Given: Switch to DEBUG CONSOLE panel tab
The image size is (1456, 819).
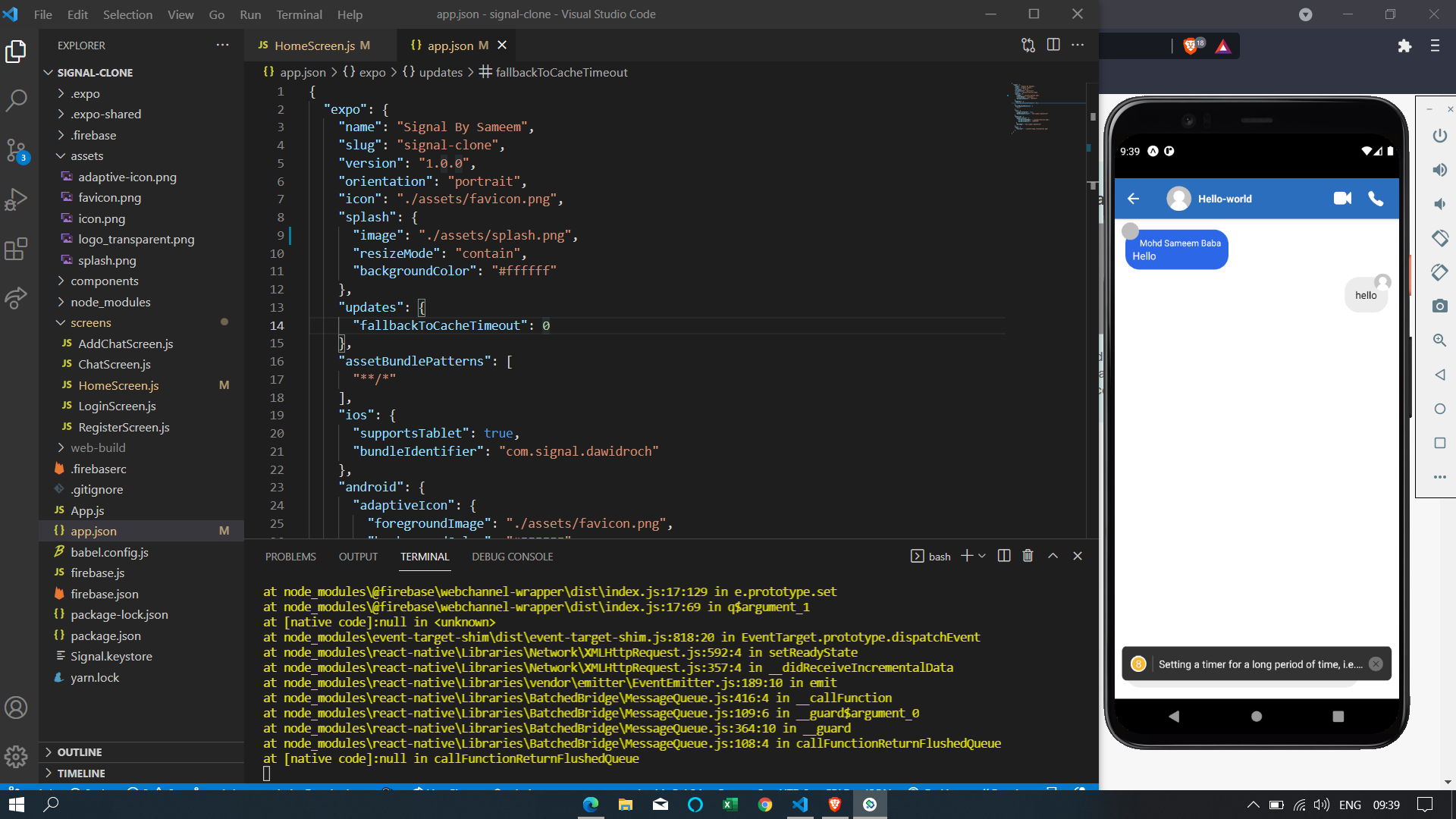Looking at the screenshot, I should pyautogui.click(x=513, y=557).
